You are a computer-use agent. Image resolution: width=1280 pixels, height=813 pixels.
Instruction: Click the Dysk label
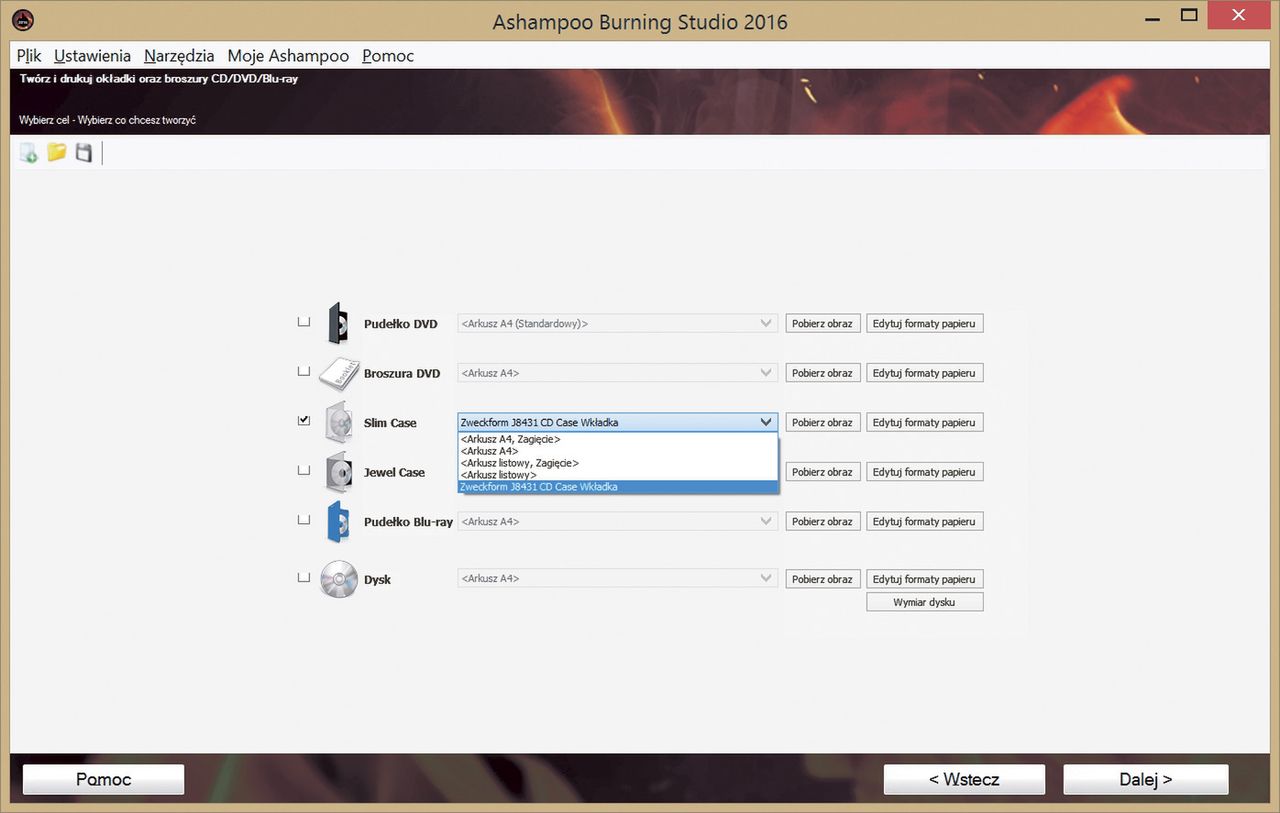point(377,580)
